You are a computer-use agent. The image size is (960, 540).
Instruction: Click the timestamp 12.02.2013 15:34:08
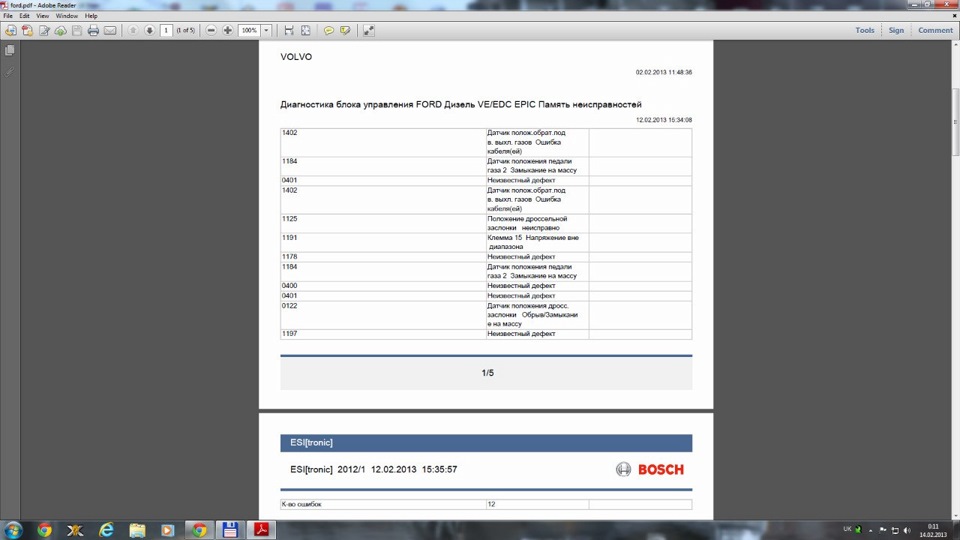tap(664, 120)
